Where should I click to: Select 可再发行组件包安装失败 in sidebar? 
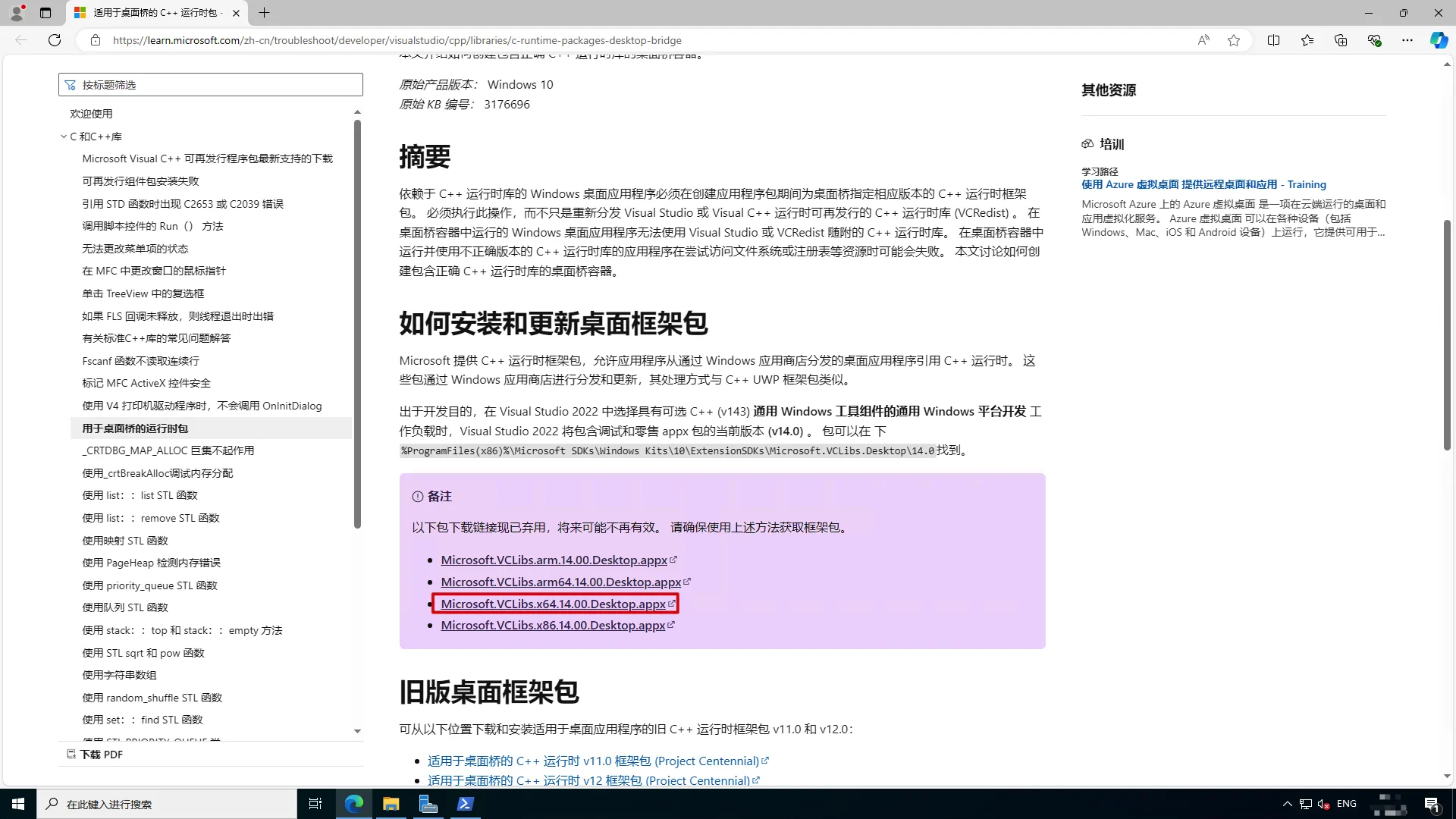[x=140, y=181]
